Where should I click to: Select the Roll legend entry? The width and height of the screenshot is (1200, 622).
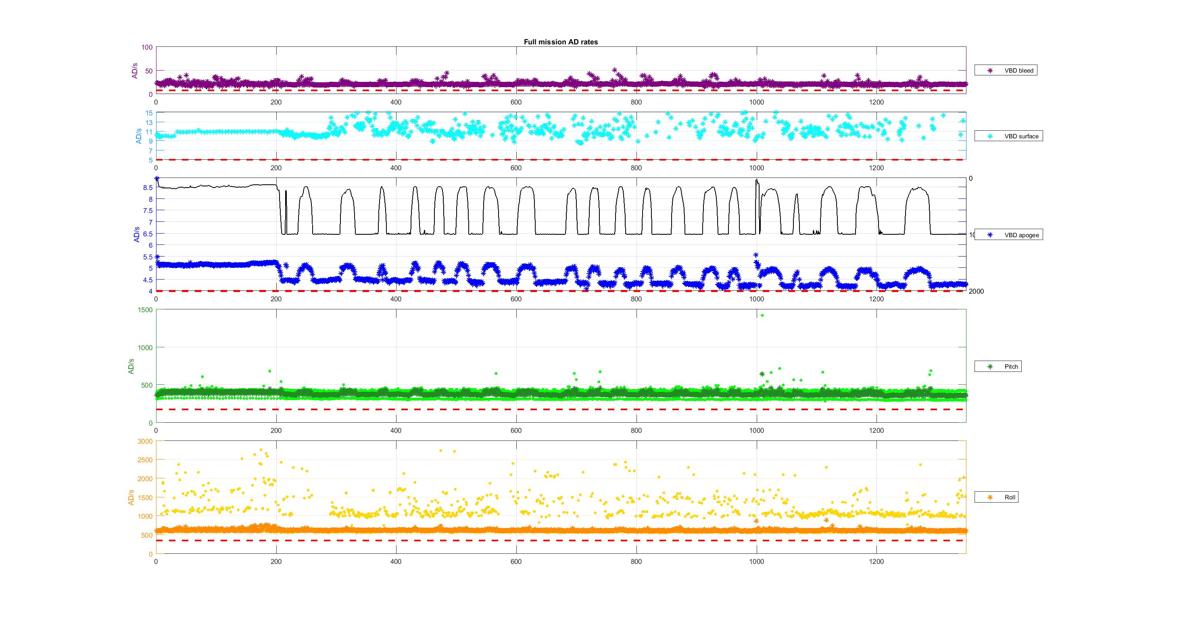[x=999, y=496]
